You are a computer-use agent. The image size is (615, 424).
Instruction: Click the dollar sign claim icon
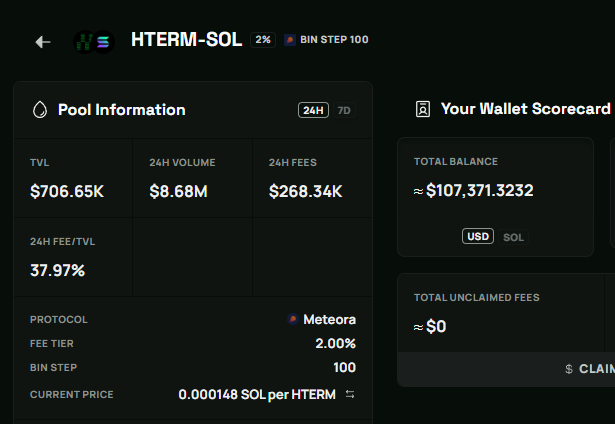[x=569, y=369]
